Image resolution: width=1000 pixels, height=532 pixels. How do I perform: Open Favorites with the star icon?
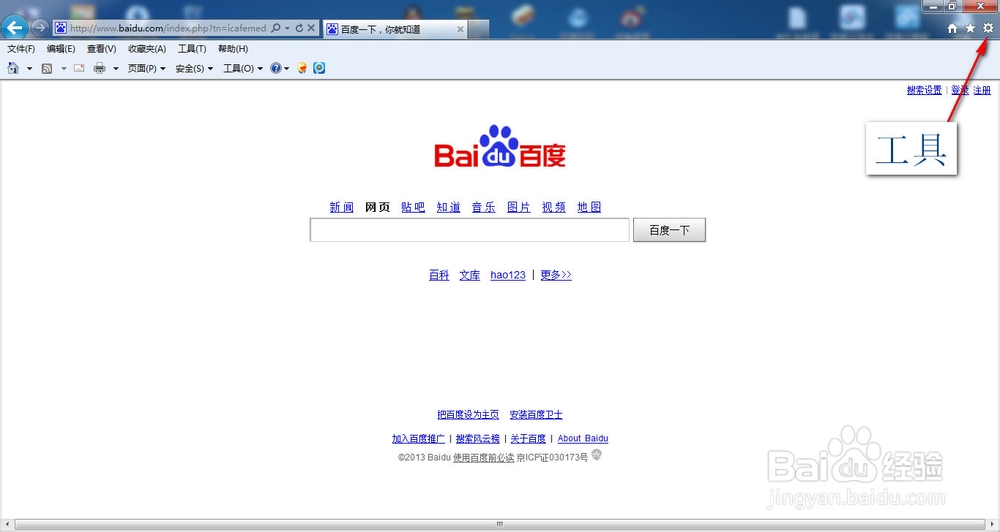click(970, 28)
